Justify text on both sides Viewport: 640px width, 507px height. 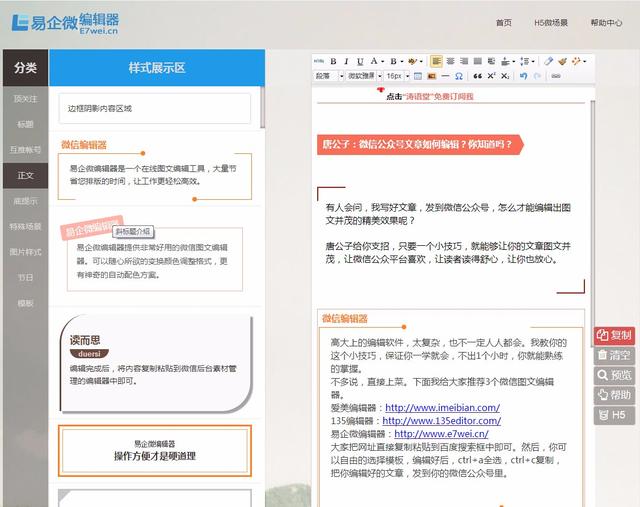click(478, 61)
